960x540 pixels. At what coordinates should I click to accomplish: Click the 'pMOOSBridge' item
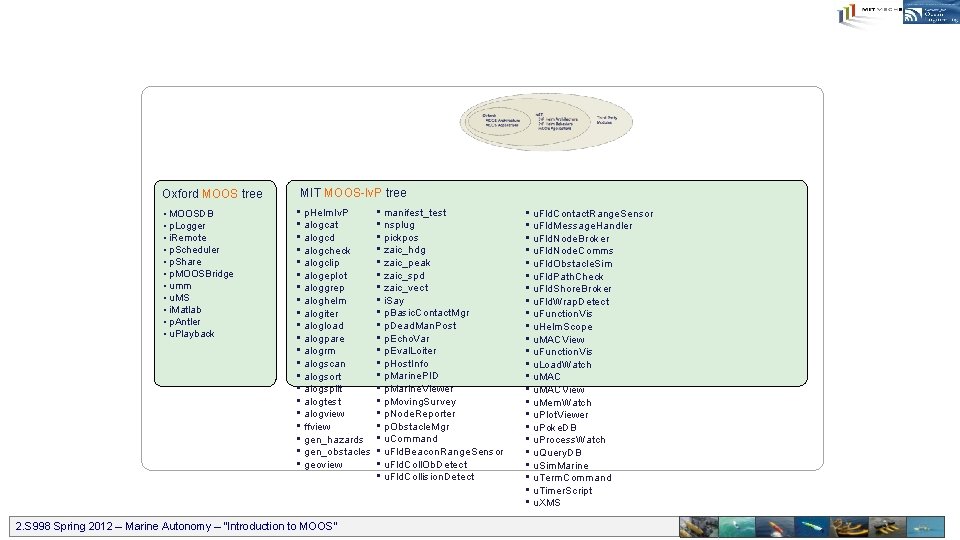pos(201,274)
